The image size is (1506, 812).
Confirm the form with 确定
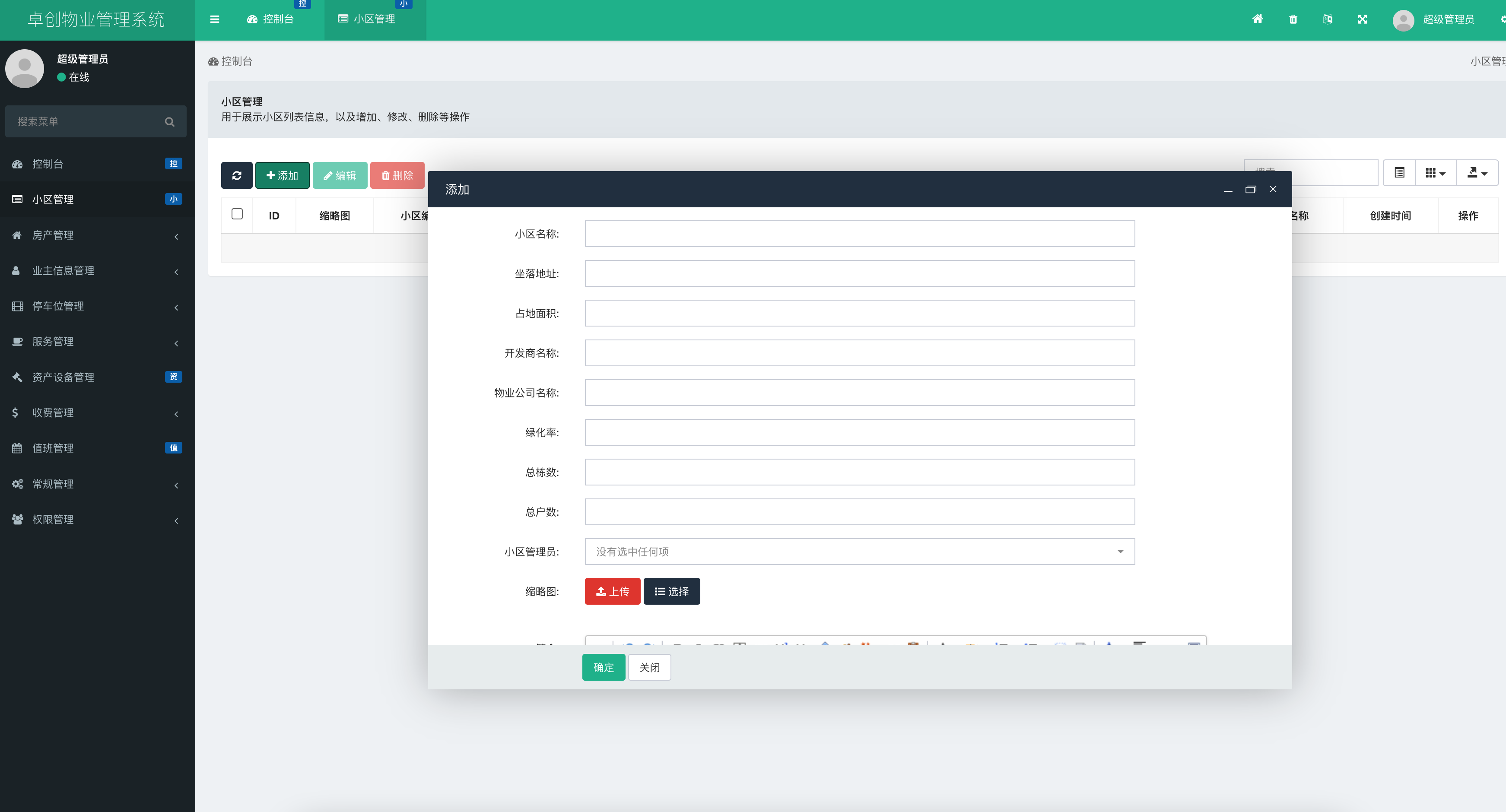(x=604, y=667)
